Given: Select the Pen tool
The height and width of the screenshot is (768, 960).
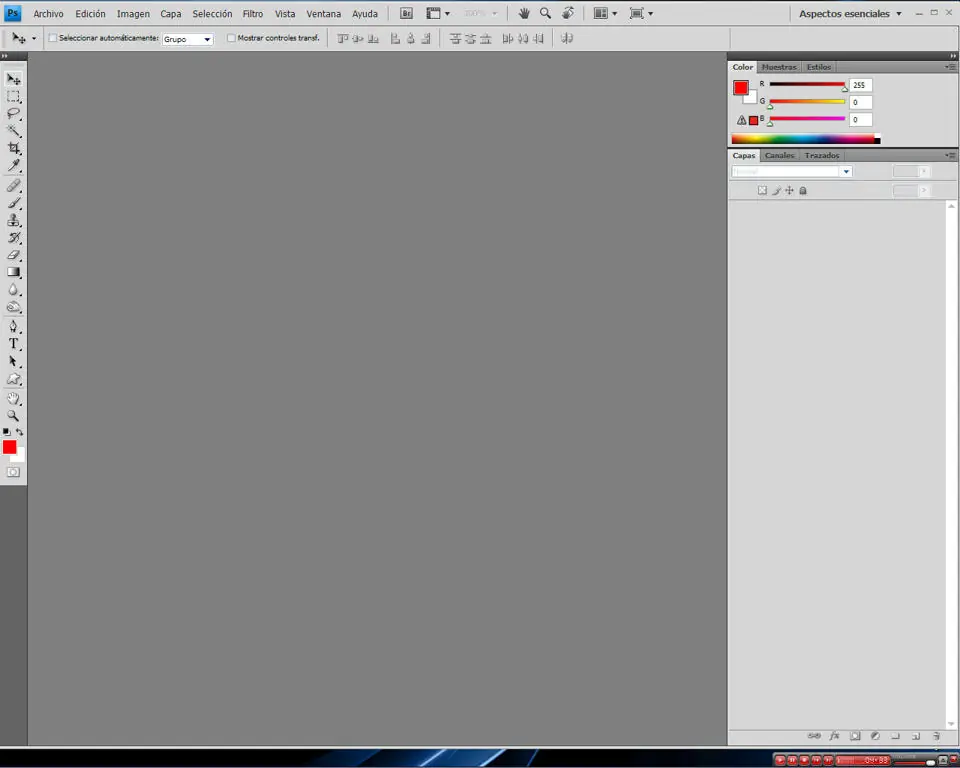Looking at the screenshot, I should [x=13, y=326].
